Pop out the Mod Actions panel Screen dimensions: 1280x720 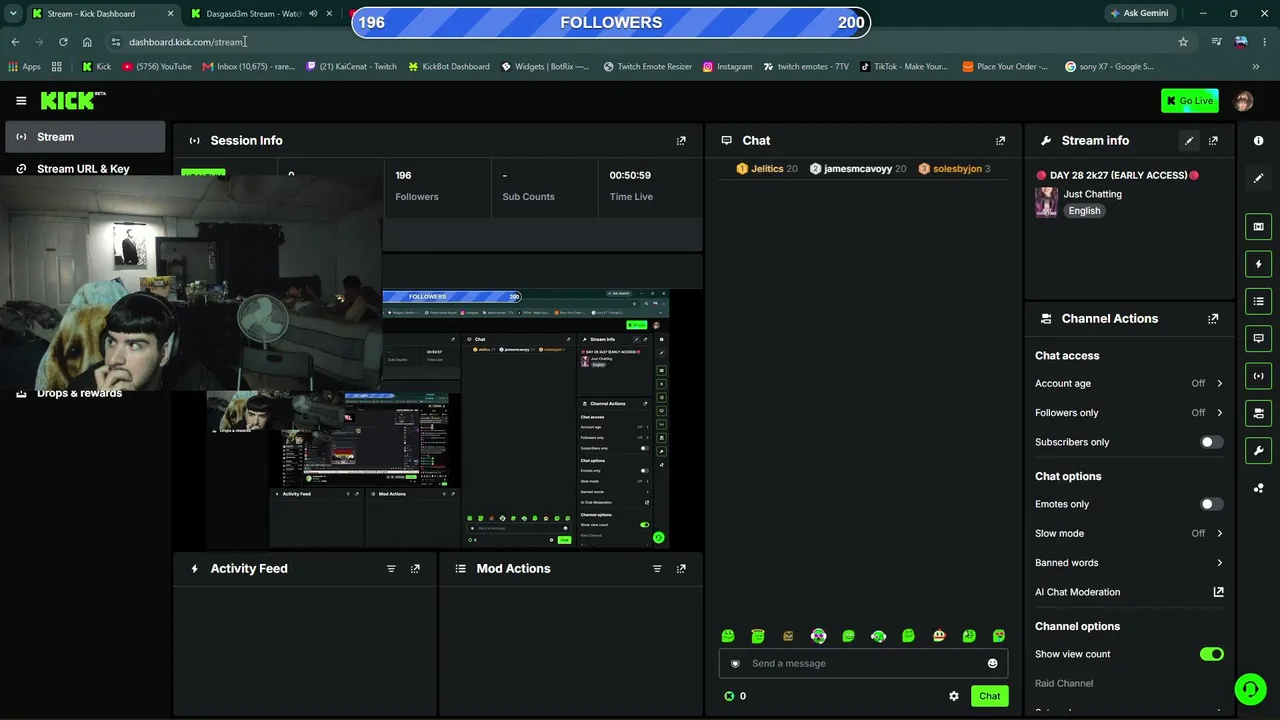point(681,569)
